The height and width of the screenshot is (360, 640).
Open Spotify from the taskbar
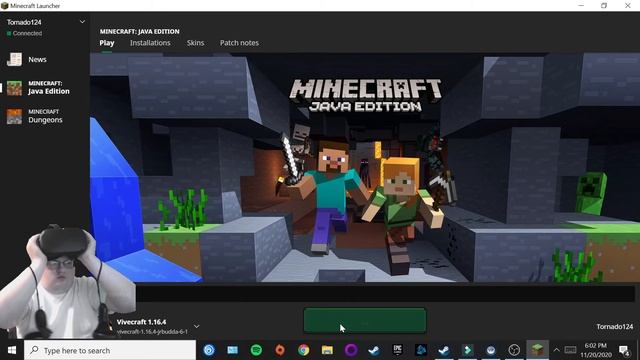(256, 350)
